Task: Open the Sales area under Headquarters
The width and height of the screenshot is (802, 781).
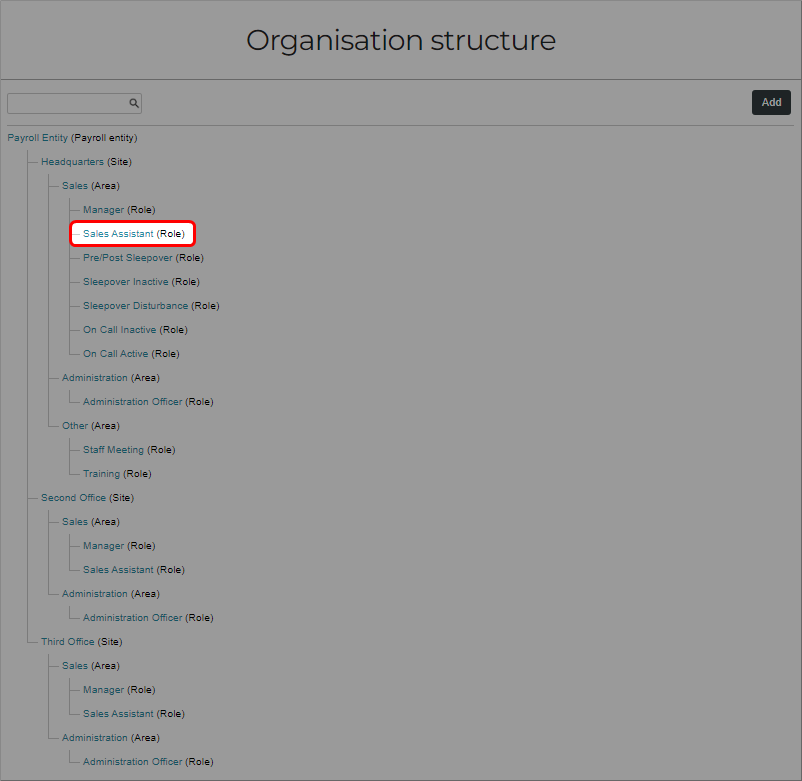Action: point(74,185)
